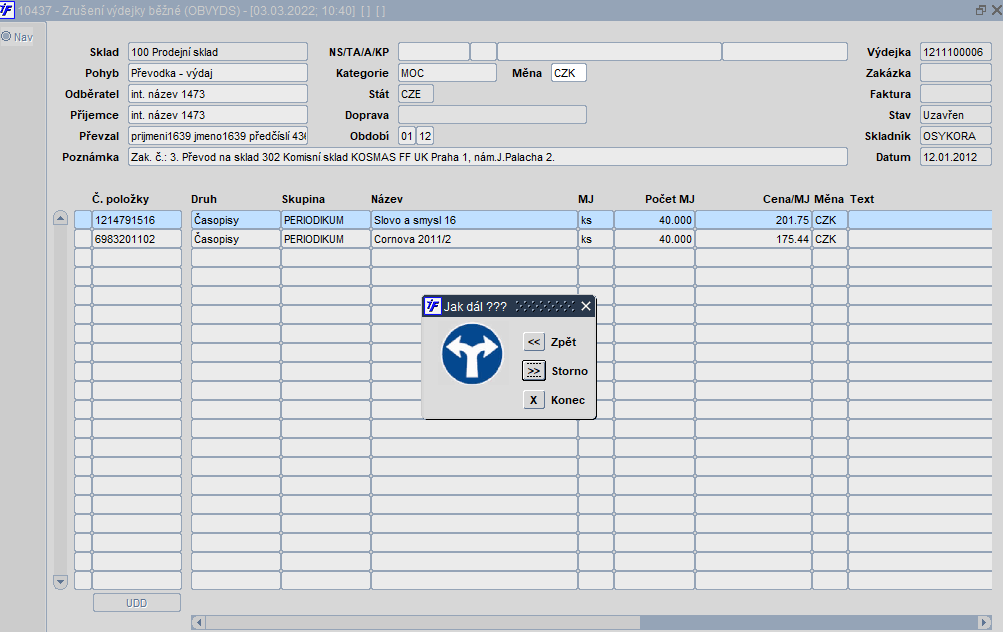
Task: Click Počet MJ '40.000' in Cornova row
Action: pos(654,239)
